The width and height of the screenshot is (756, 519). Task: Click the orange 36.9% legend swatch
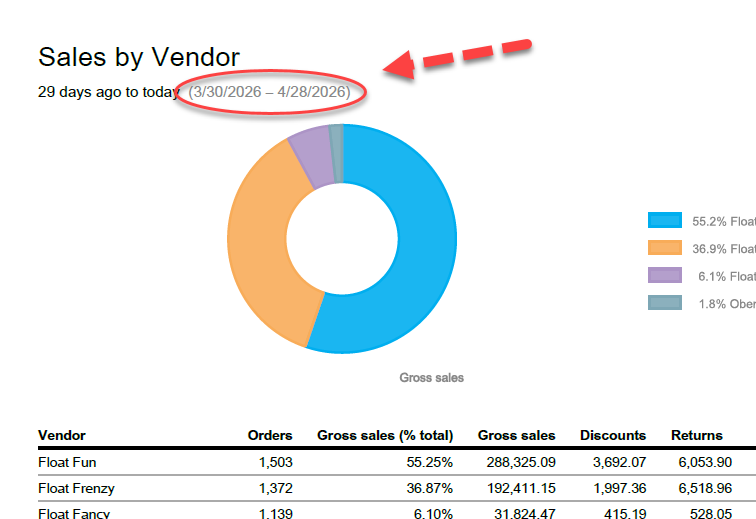click(x=665, y=248)
